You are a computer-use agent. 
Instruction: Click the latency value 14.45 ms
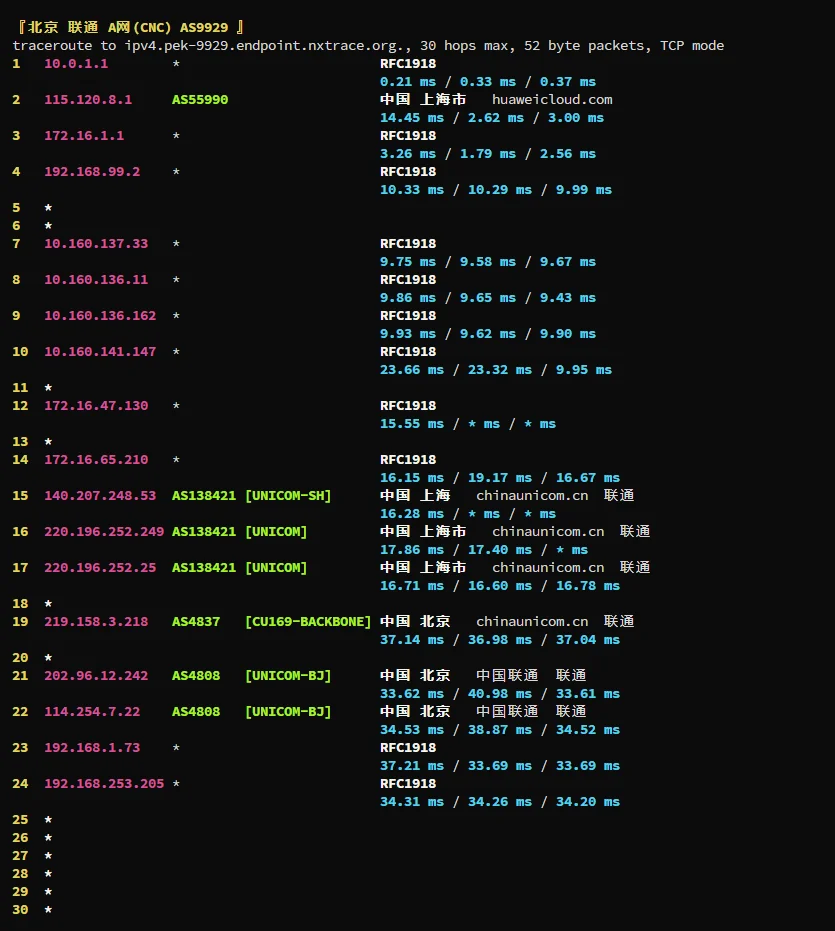[x=412, y=118]
